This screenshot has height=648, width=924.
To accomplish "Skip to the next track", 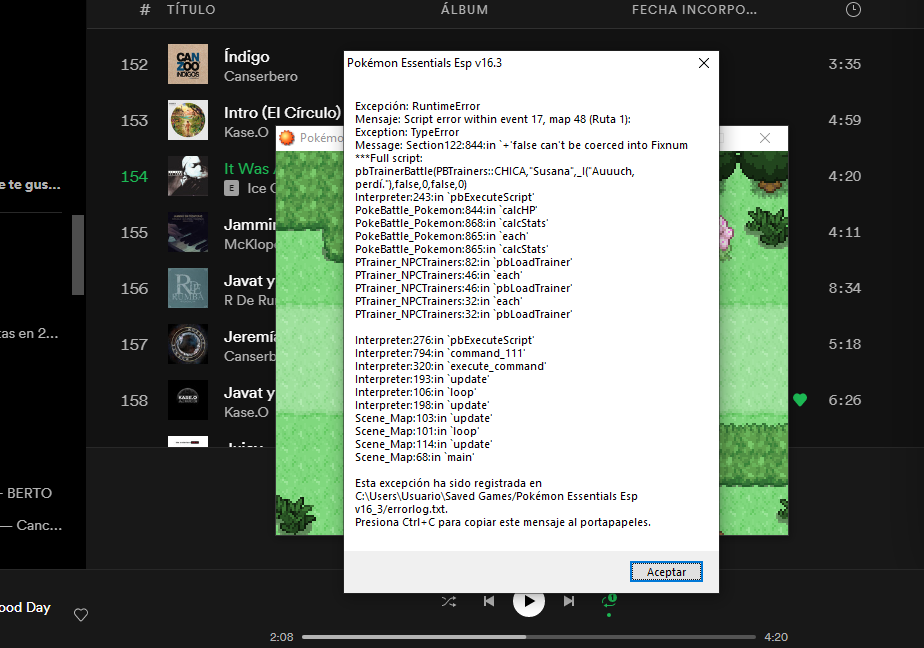I will click(569, 601).
